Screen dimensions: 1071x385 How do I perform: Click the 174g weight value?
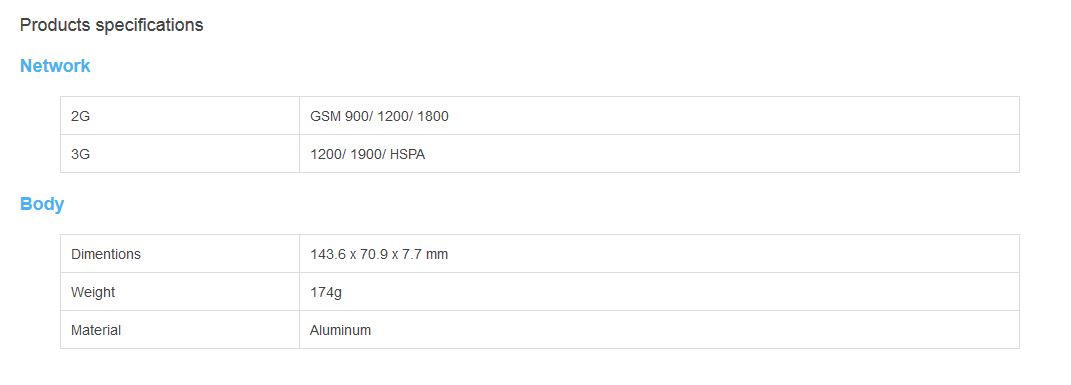click(x=326, y=292)
